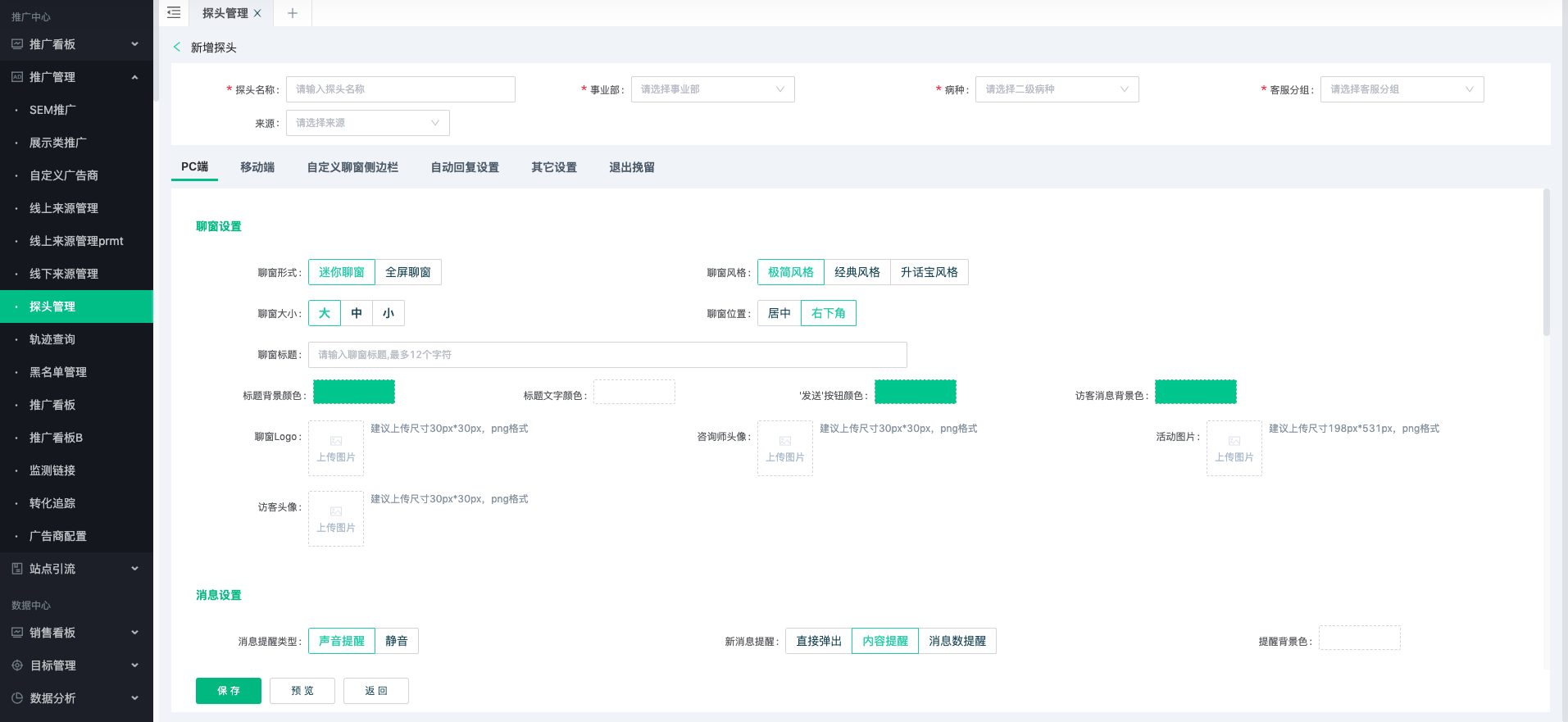Upload an image for 活动图片
1568x722 pixels.
tap(1234, 448)
